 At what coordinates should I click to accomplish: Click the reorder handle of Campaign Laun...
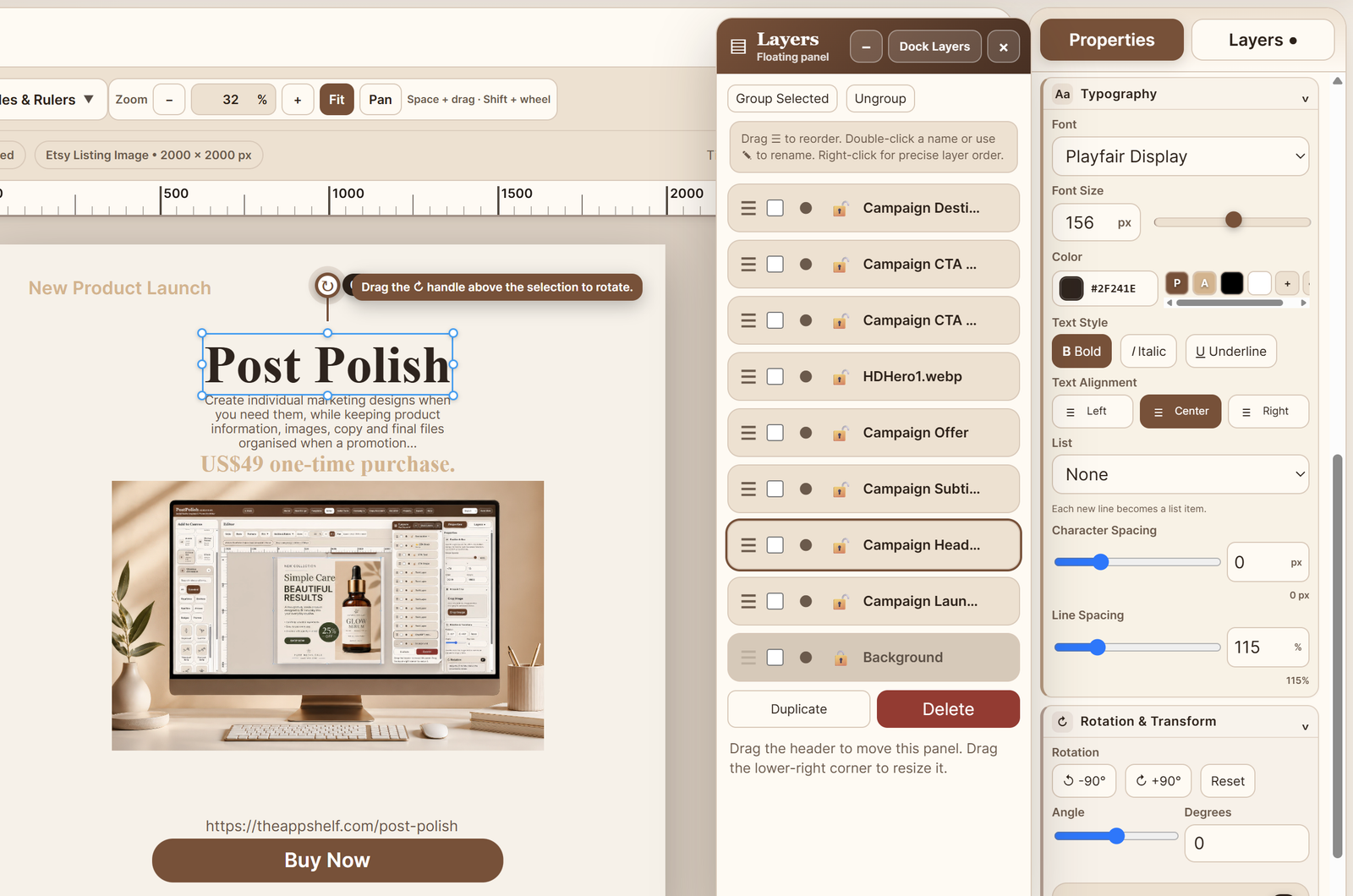(748, 601)
